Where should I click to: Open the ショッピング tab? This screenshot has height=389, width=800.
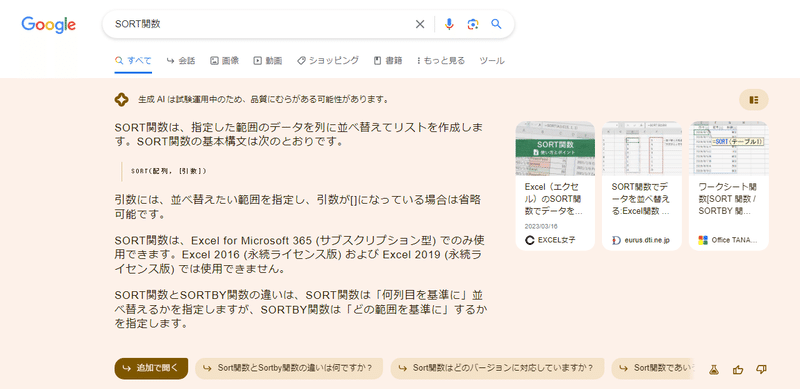coord(328,61)
